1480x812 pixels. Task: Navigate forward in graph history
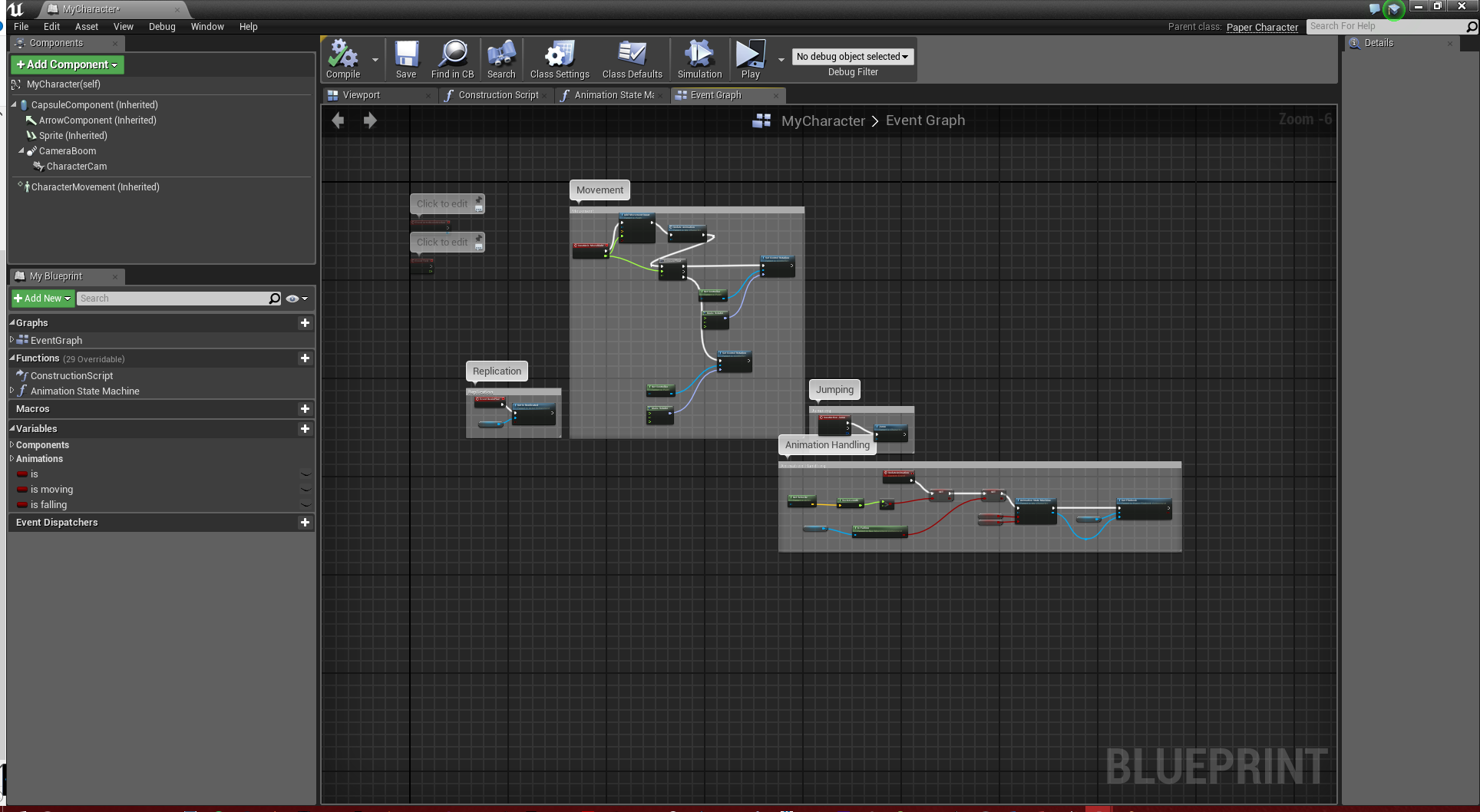[370, 120]
